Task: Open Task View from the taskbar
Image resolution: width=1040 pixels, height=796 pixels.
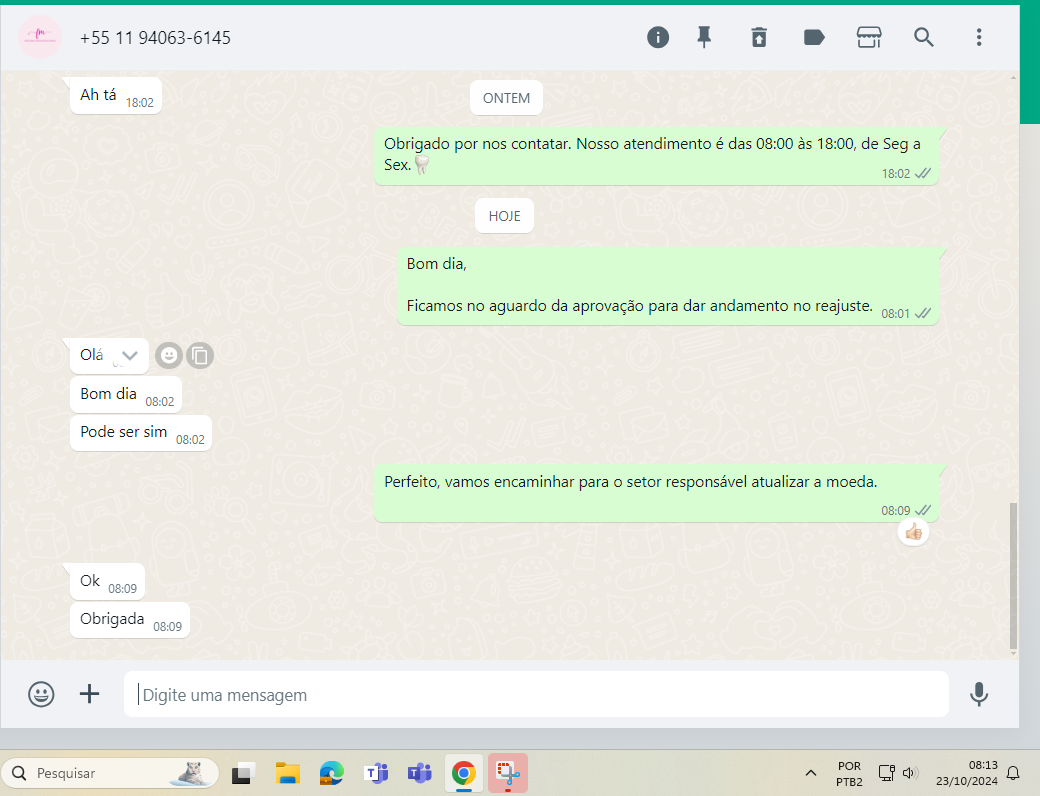Action: (x=243, y=773)
